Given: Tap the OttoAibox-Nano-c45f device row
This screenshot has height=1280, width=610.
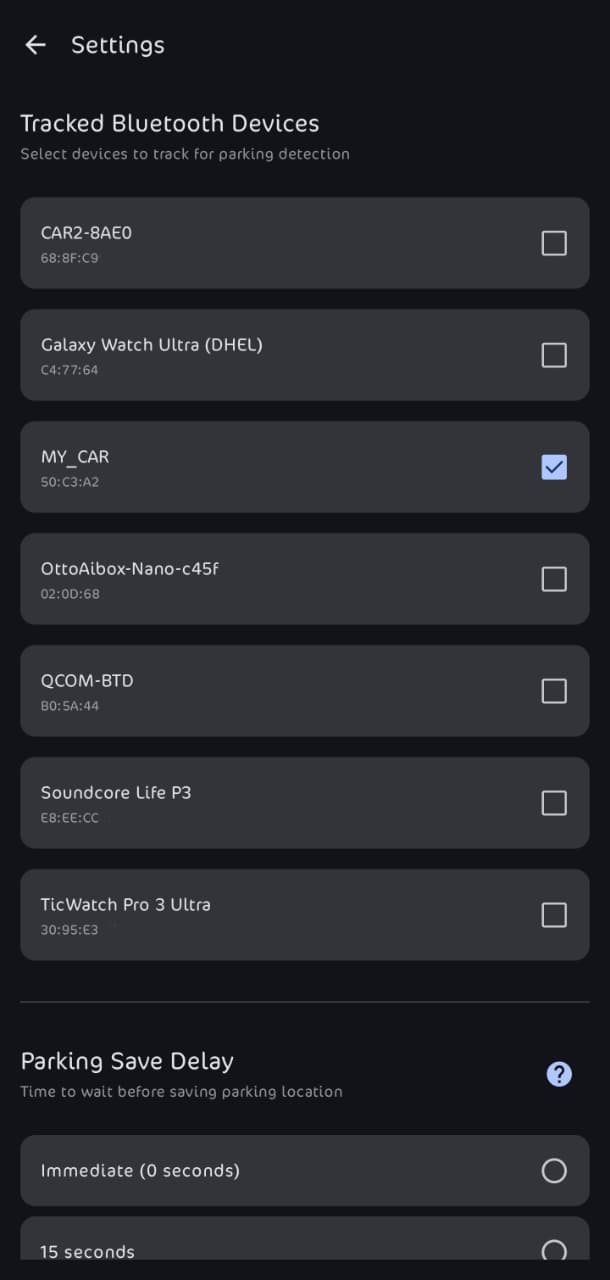Looking at the screenshot, I should pos(250,579).
